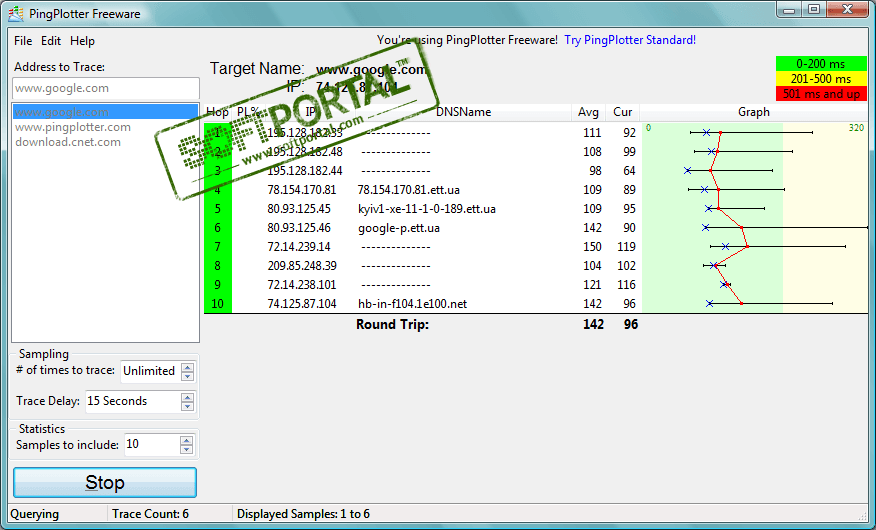This screenshot has height=530, width=876.
Task: Increase Samples to include value
Action: click(187, 441)
